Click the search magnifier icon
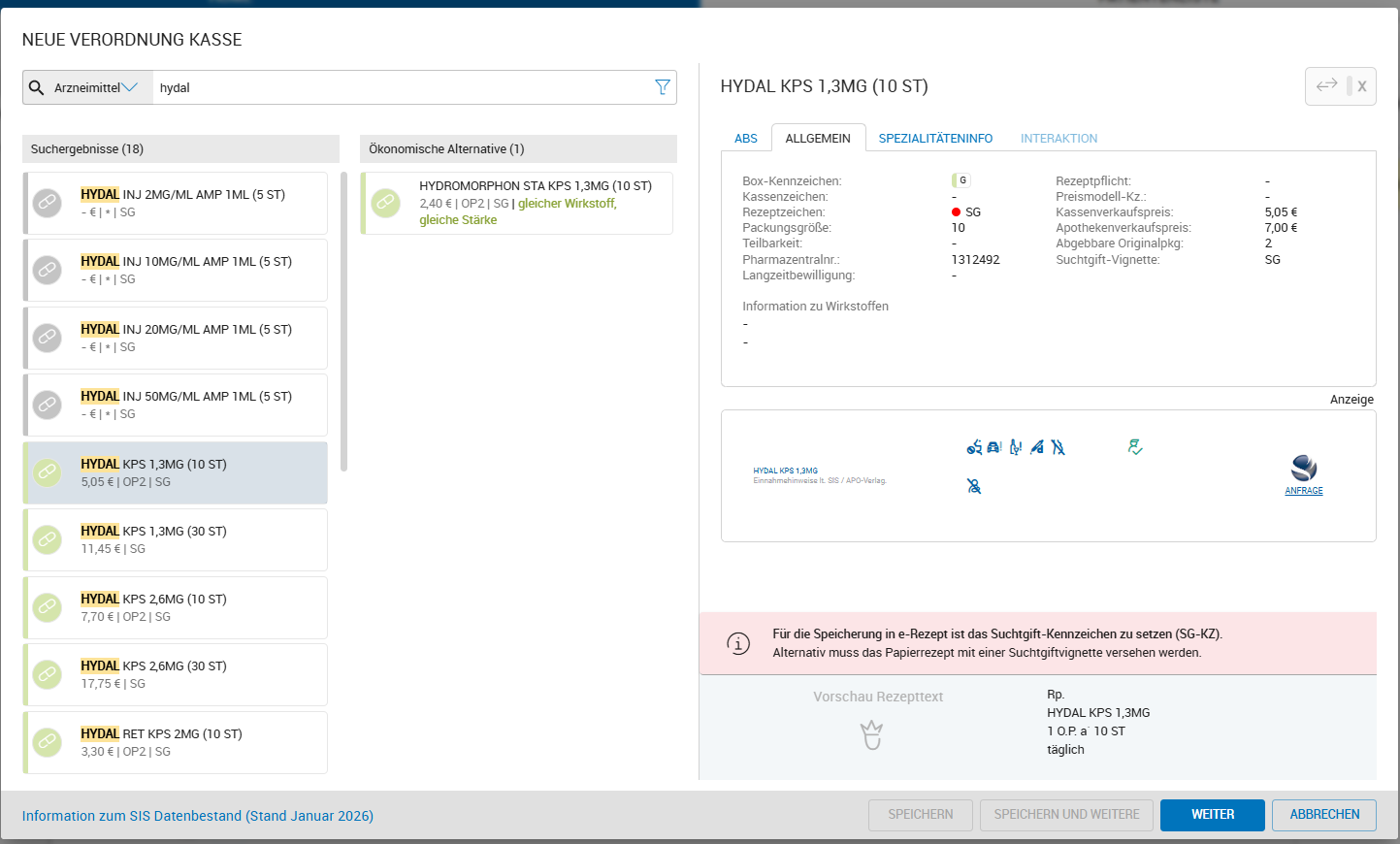The height and width of the screenshot is (844, 1400). (37, 87)
